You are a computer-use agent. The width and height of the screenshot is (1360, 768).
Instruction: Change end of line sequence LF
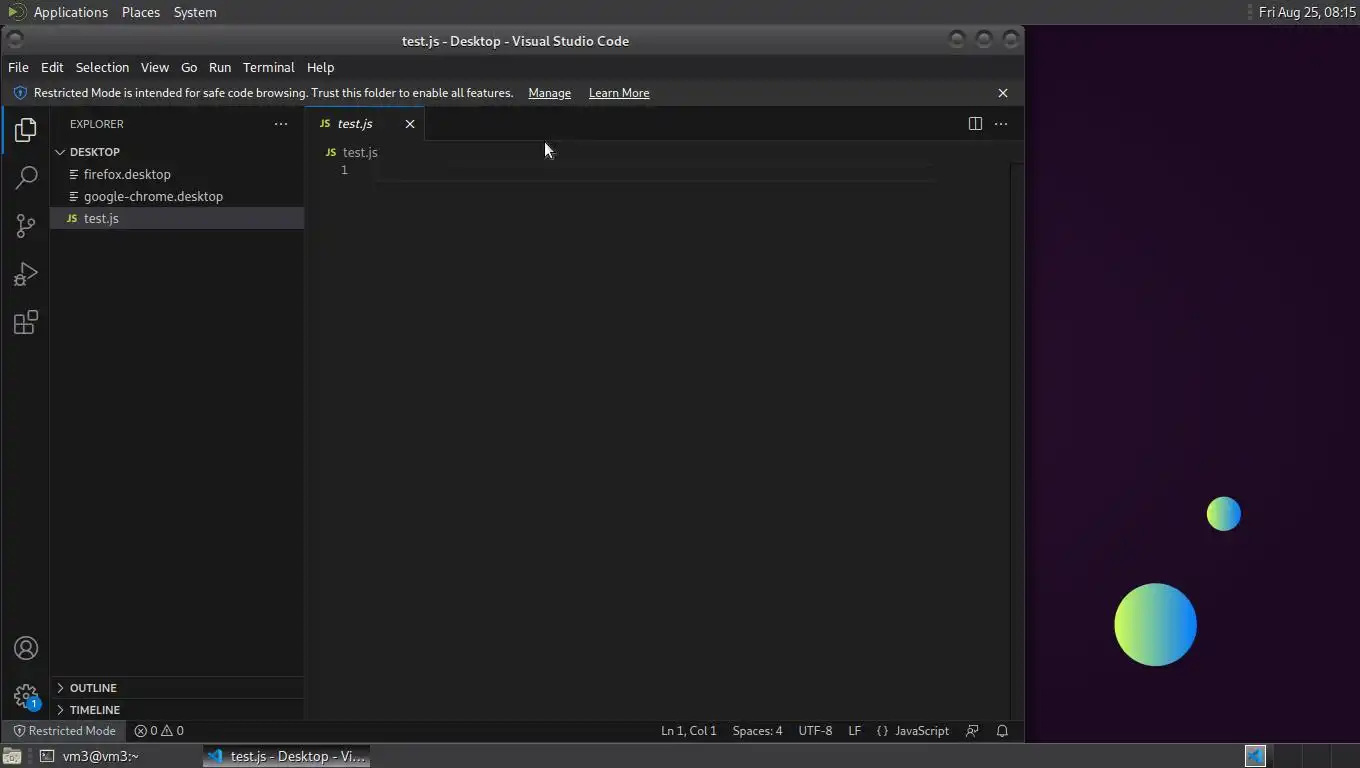854,731
